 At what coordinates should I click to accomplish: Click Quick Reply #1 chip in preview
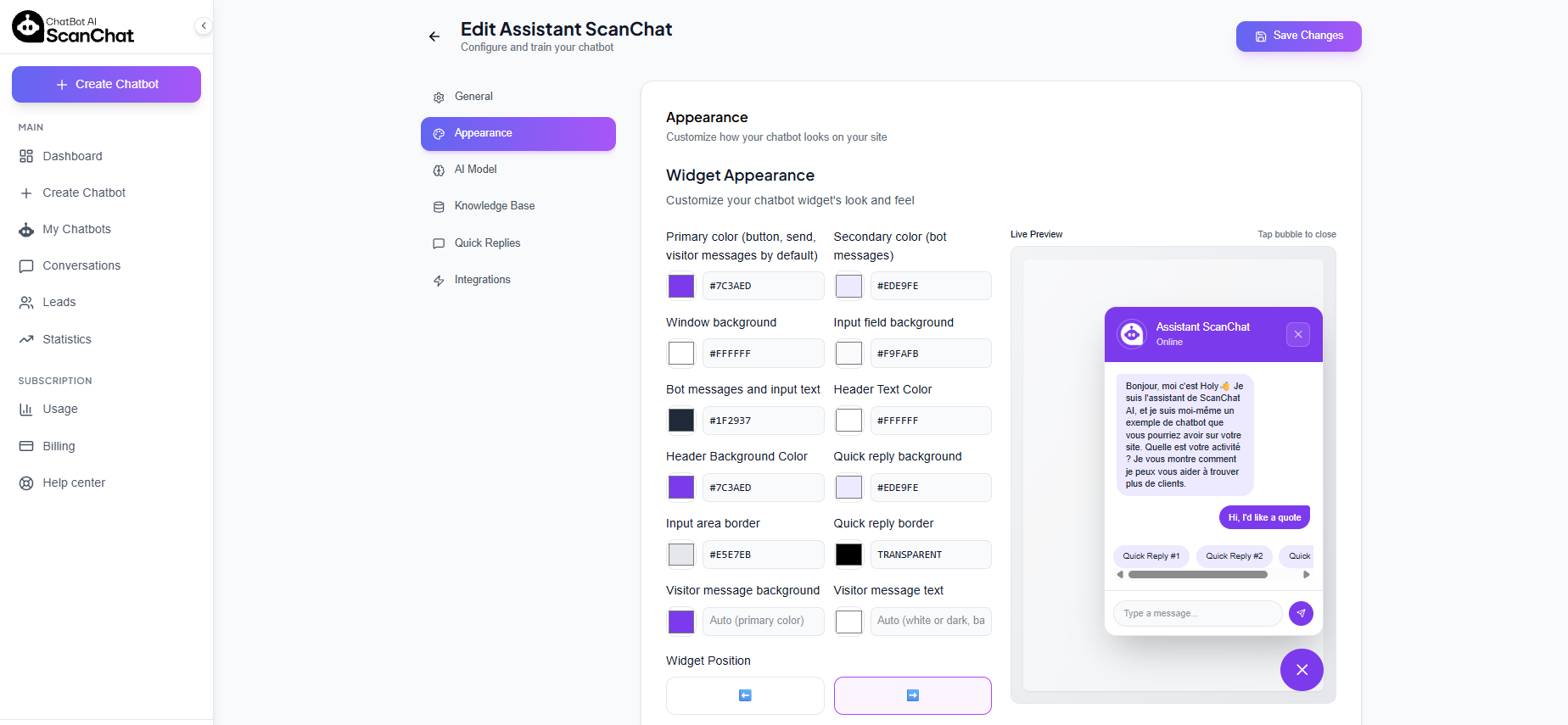pyautogui.click(x=1151, y=556)
